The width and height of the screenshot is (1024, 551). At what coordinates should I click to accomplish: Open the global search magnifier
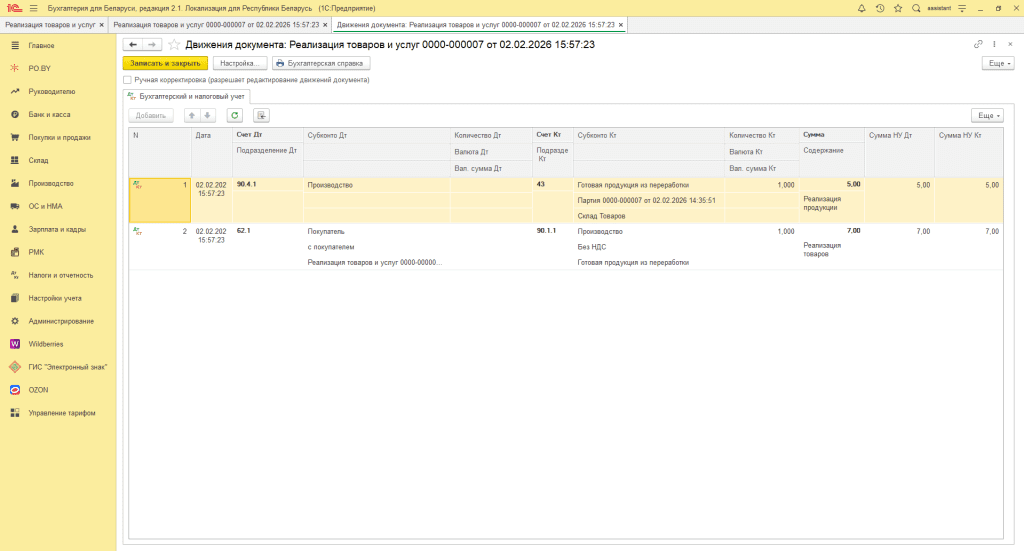[916, 8]
